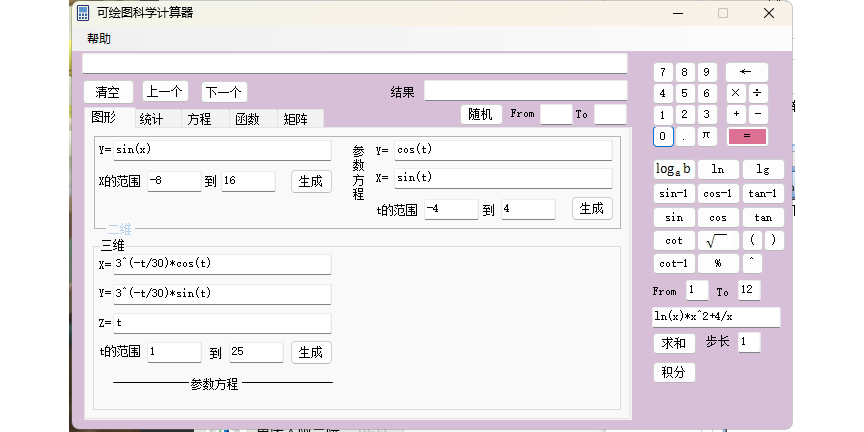Click the ln function key
This screenshot has height=432, width=864.
[x=718, y=169]
